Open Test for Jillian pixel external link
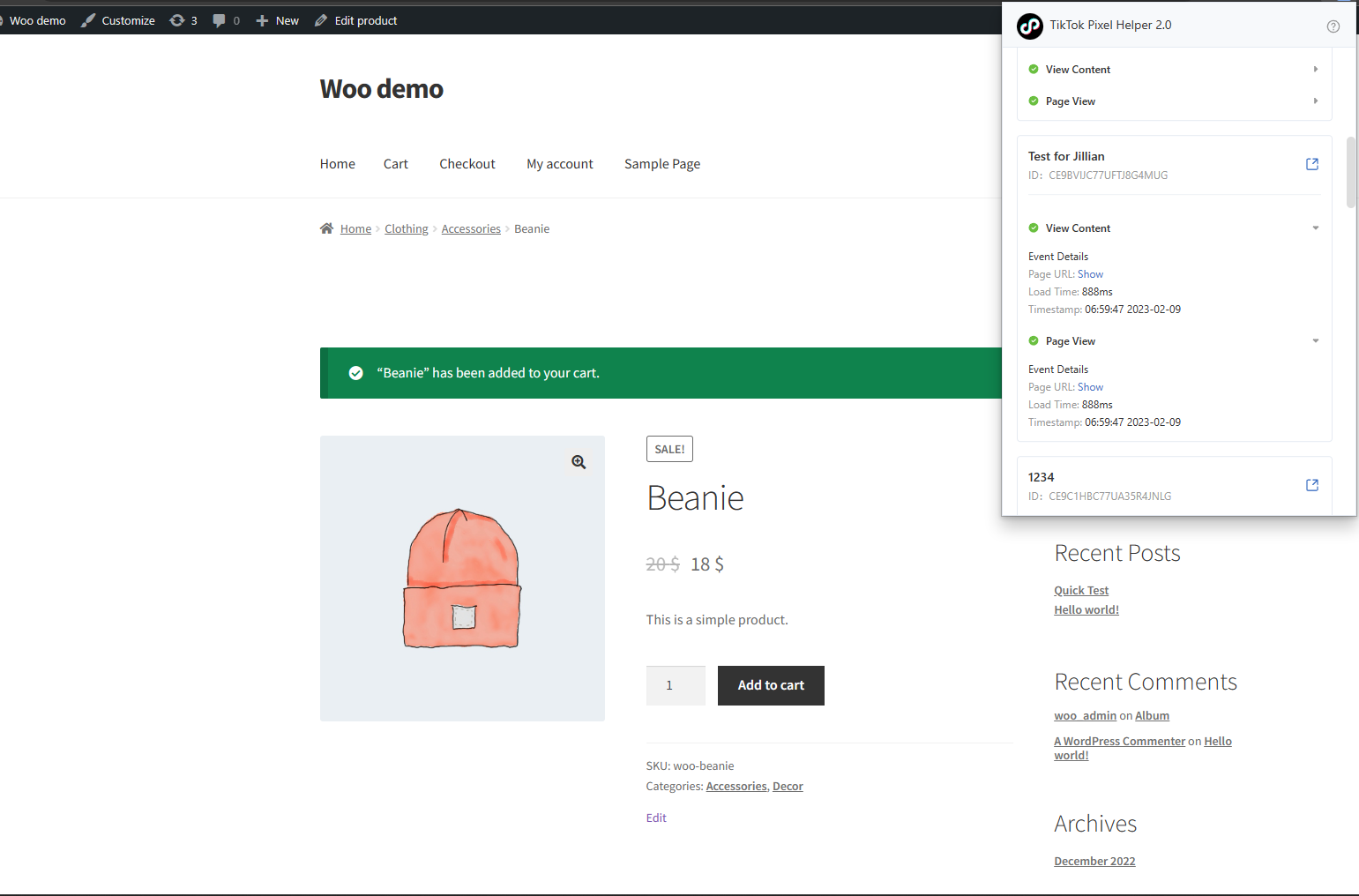The width and height of the screenshot is (1359, 896). (x=1312, y=164)
